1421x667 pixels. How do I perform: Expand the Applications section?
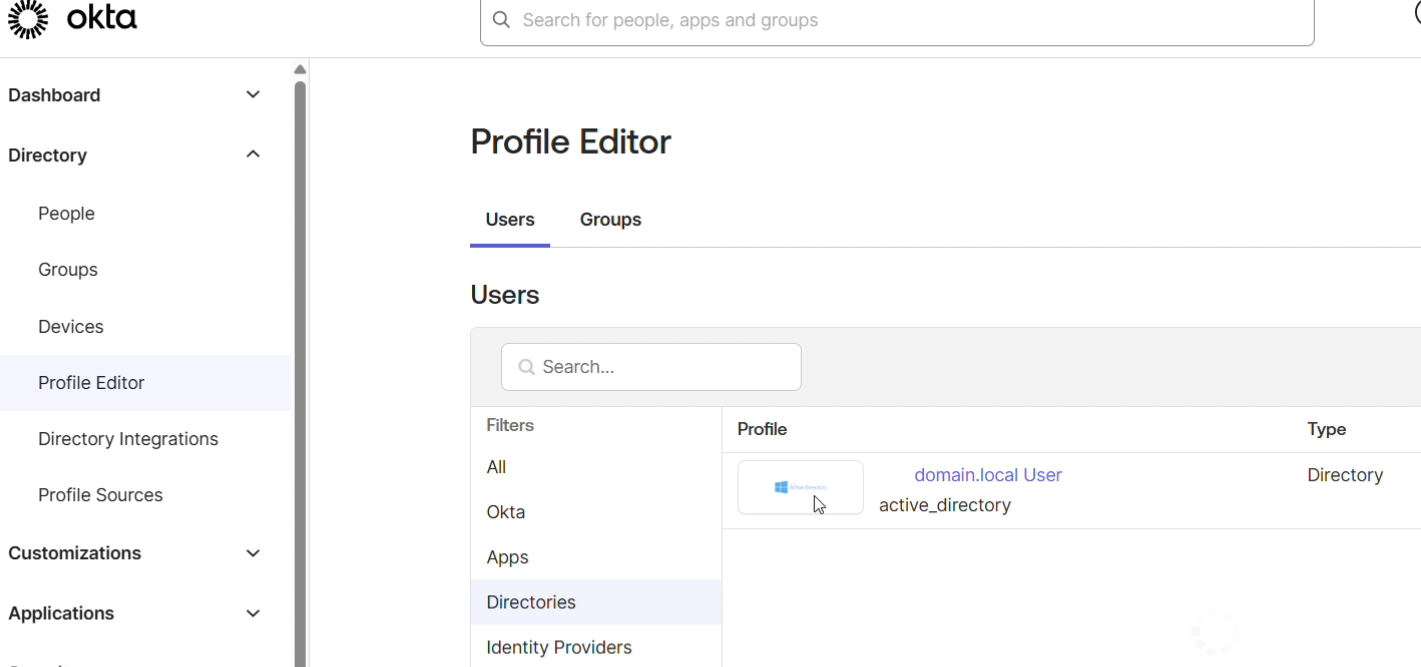pyautogui.click(x=253, y=613)
